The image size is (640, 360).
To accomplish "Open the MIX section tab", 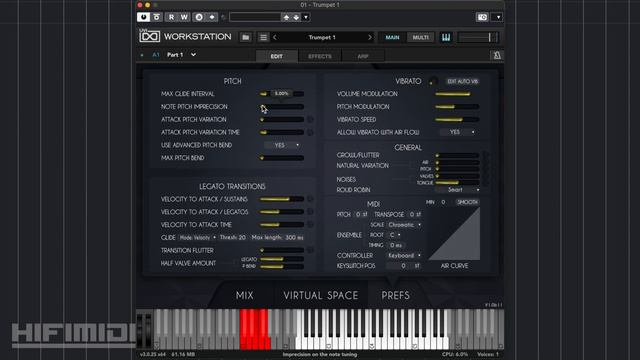I will (x=244, y=295).
